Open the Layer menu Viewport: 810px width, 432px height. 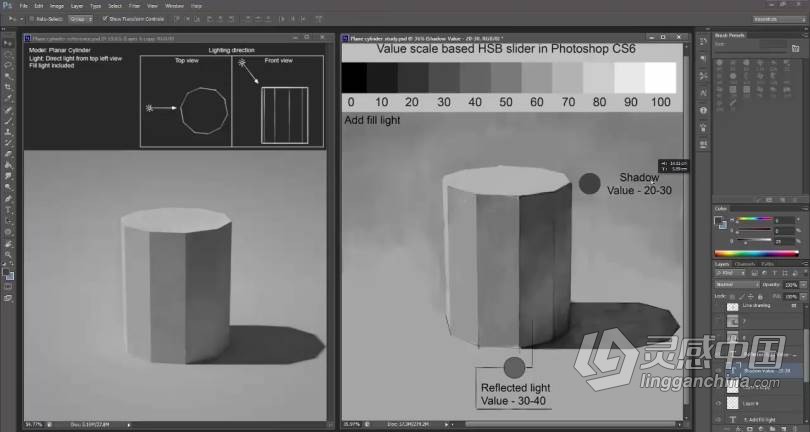click(77, 6)
